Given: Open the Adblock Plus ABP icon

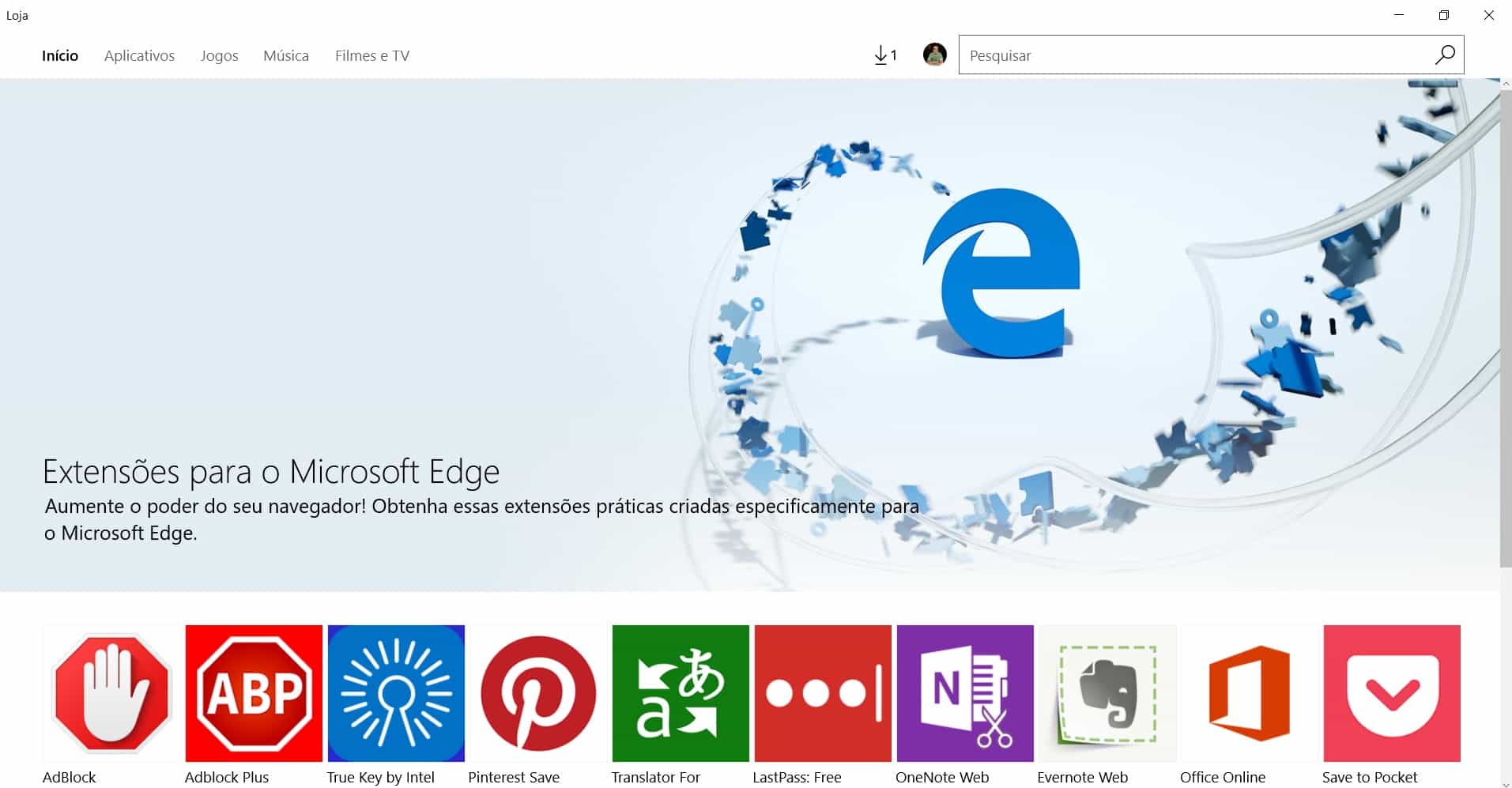Looking at the screenshot, I should (254, 693).
